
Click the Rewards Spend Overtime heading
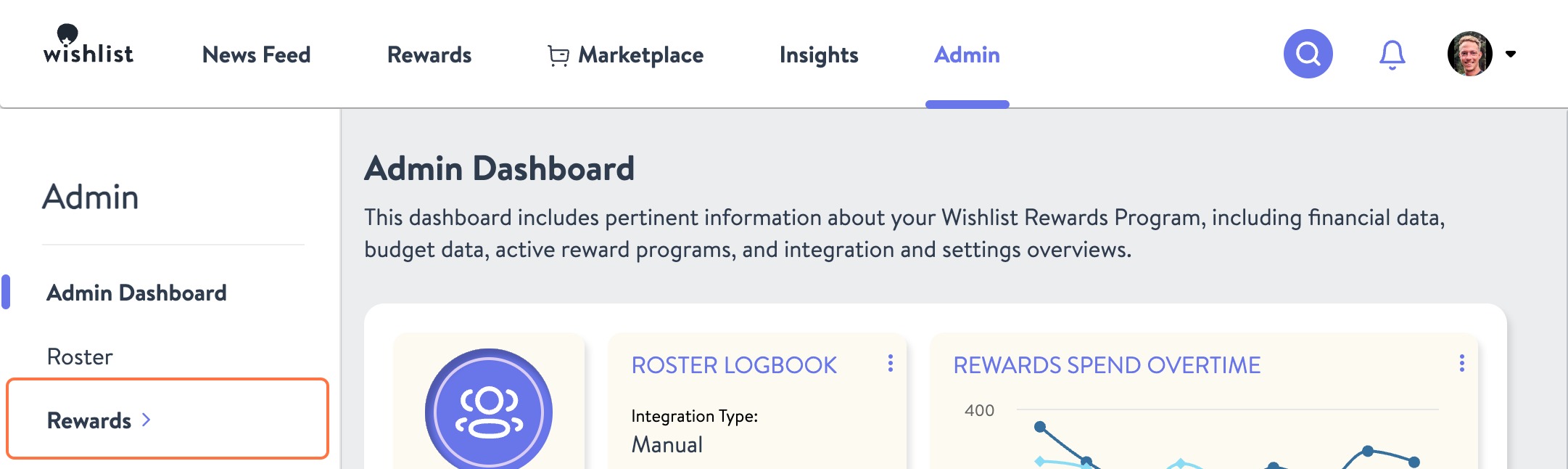pyautogui.click(x=1107, y=365)
